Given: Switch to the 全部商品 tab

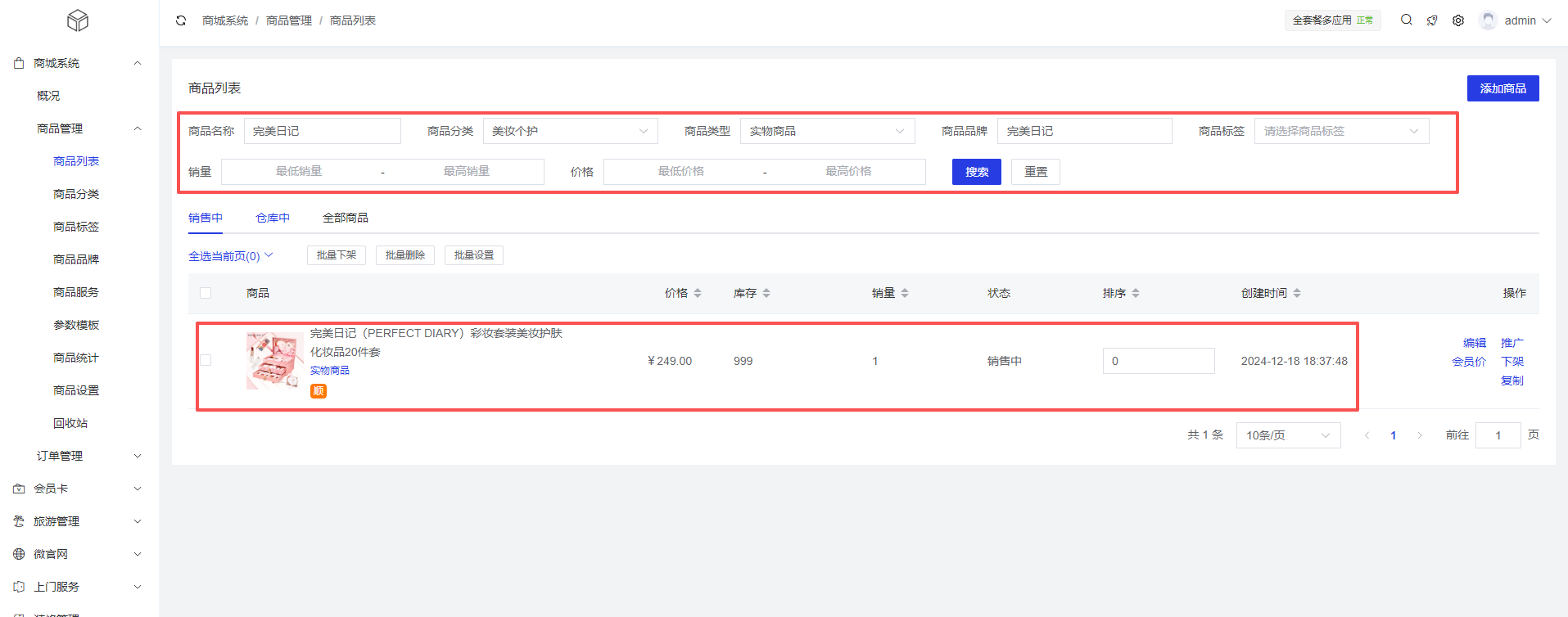Looking at the screenshot, I should [346, 218].
